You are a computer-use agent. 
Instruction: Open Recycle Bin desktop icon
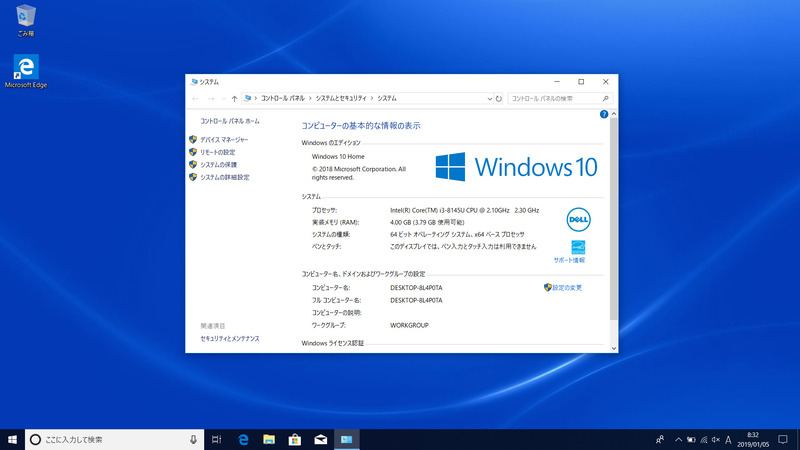pos(26,21)
